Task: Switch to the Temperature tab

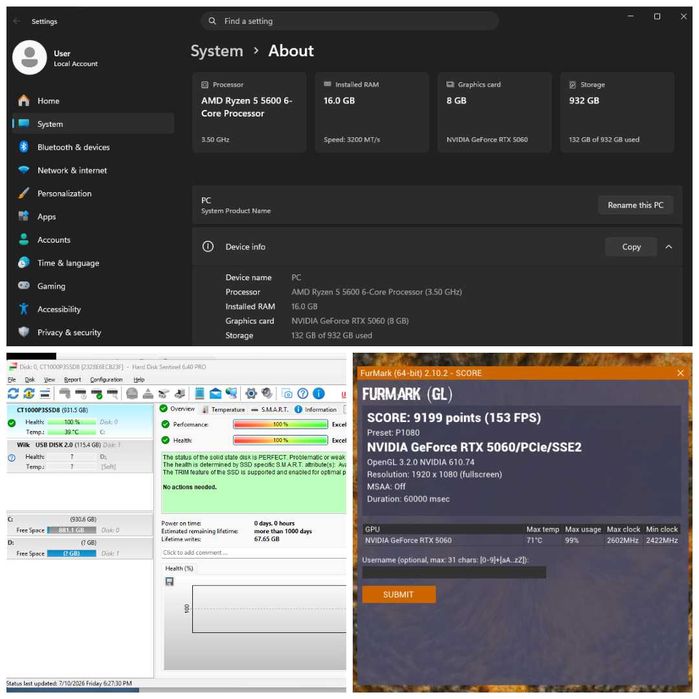Action: (x=223, y=409)
